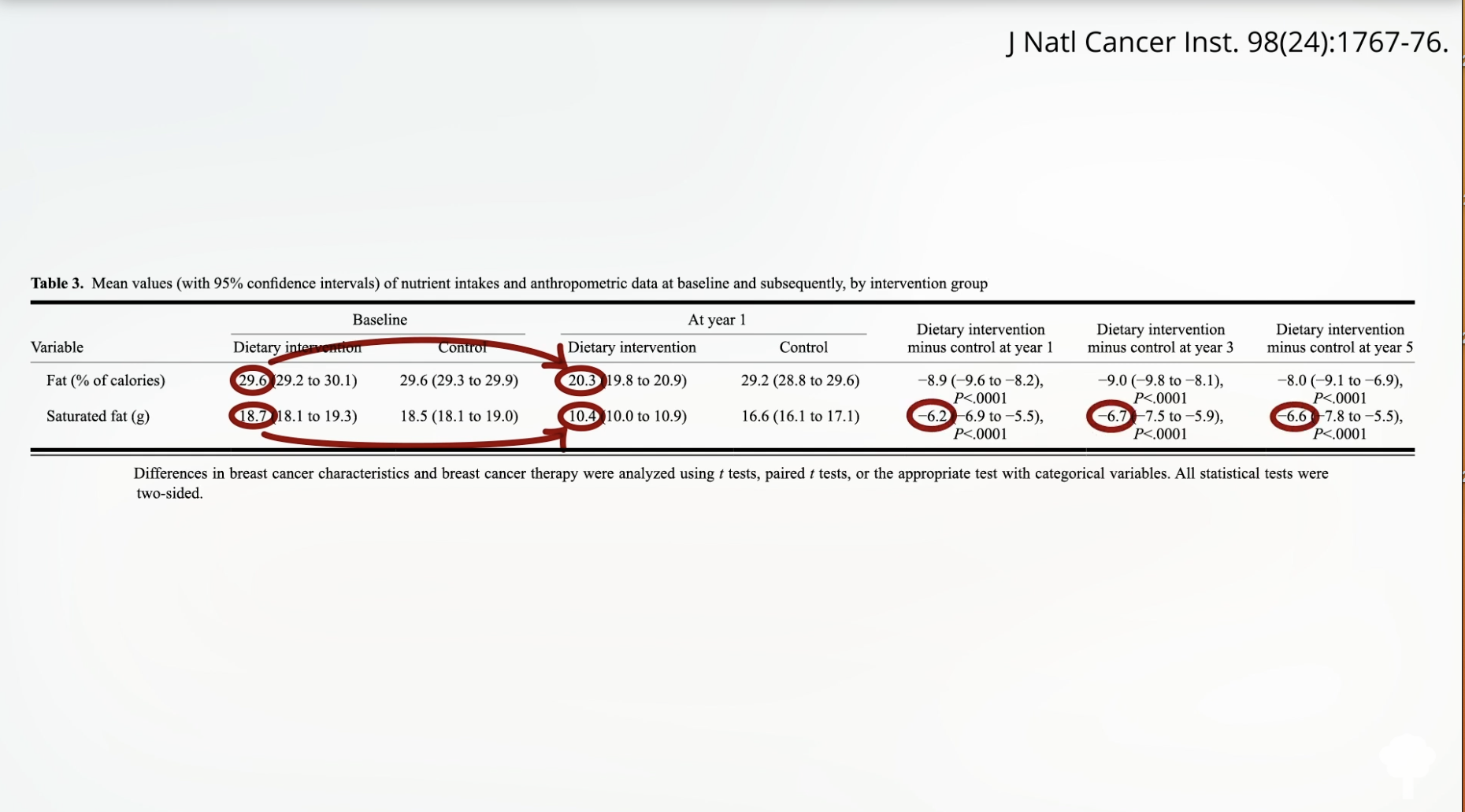Click the circled 20.3 year 1 fat value
This screenshot has width=1465, height=812.
(x=581, y=380)
